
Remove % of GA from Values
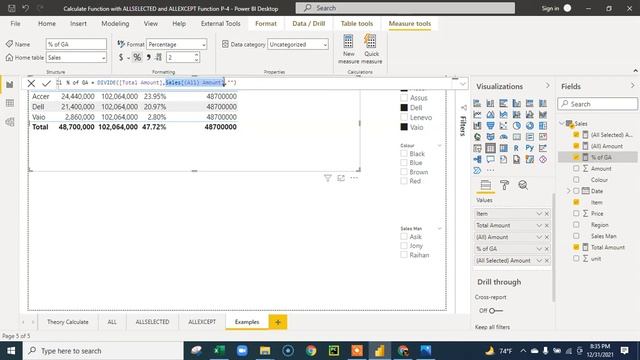click(x=547, y=249)
